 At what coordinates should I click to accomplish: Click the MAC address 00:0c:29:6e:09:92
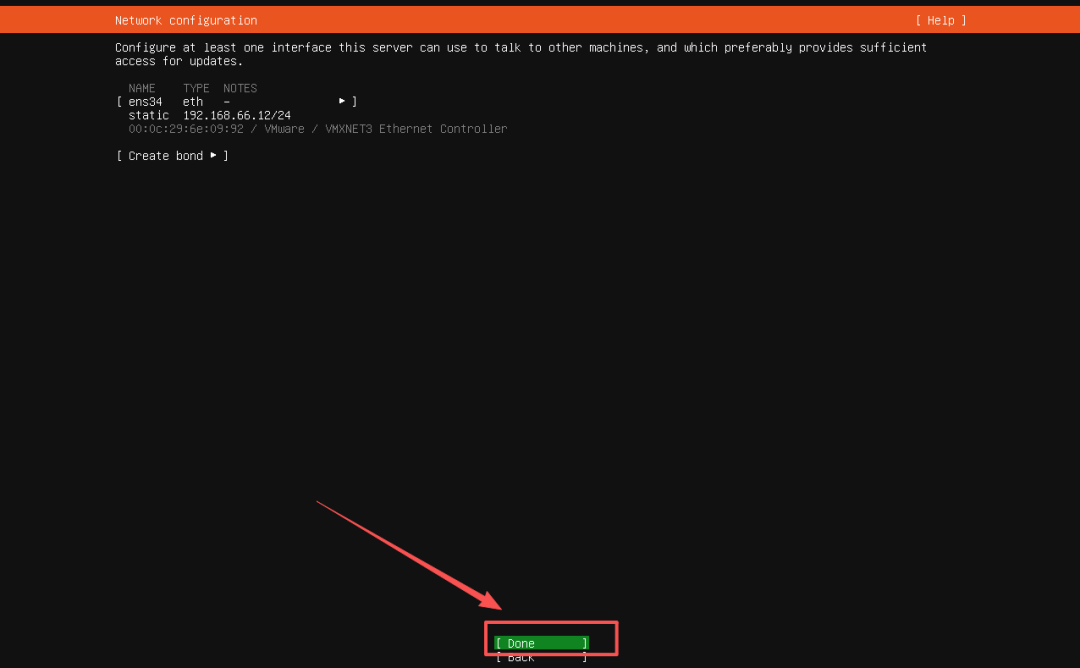click(186, 129)
